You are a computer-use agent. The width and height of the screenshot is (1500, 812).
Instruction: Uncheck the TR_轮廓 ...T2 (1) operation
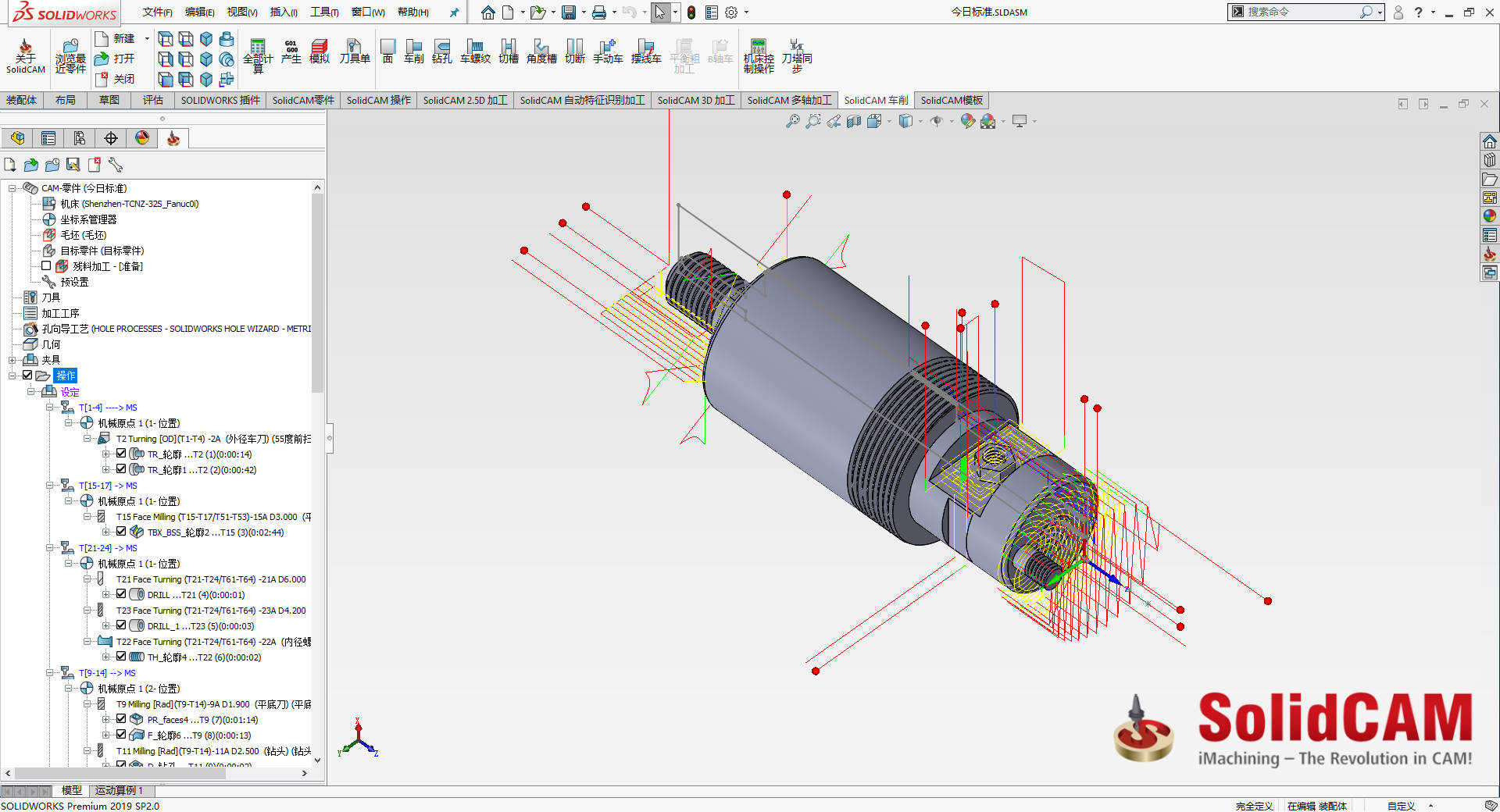[121, 454]
